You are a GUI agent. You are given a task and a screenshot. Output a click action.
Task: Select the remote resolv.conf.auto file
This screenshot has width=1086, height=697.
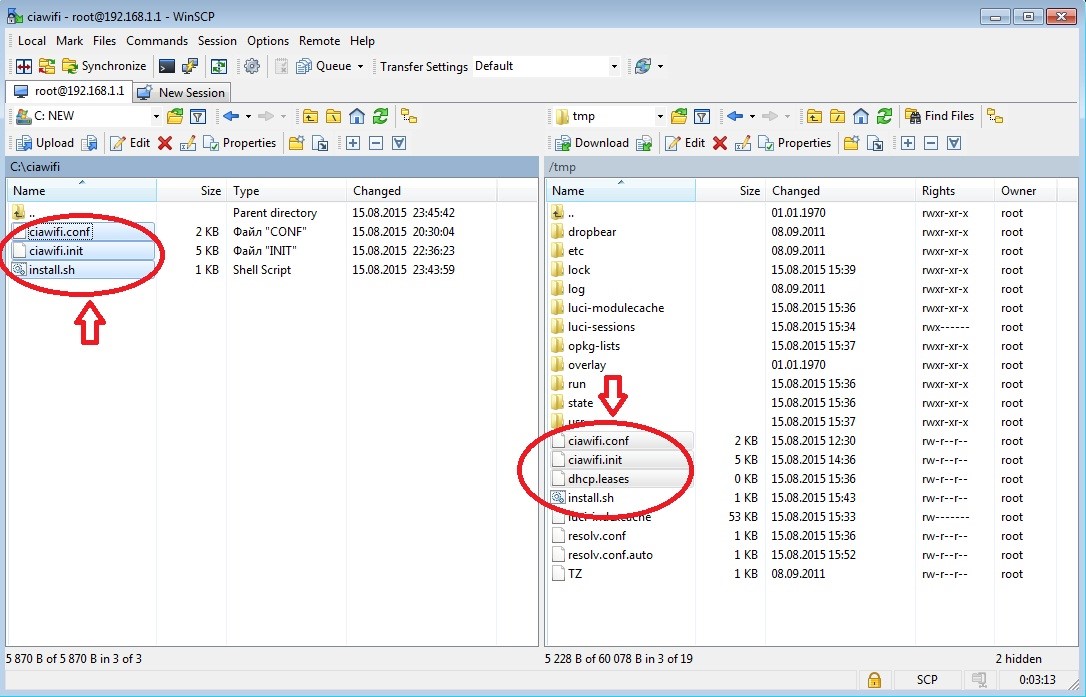coord(609,555)
